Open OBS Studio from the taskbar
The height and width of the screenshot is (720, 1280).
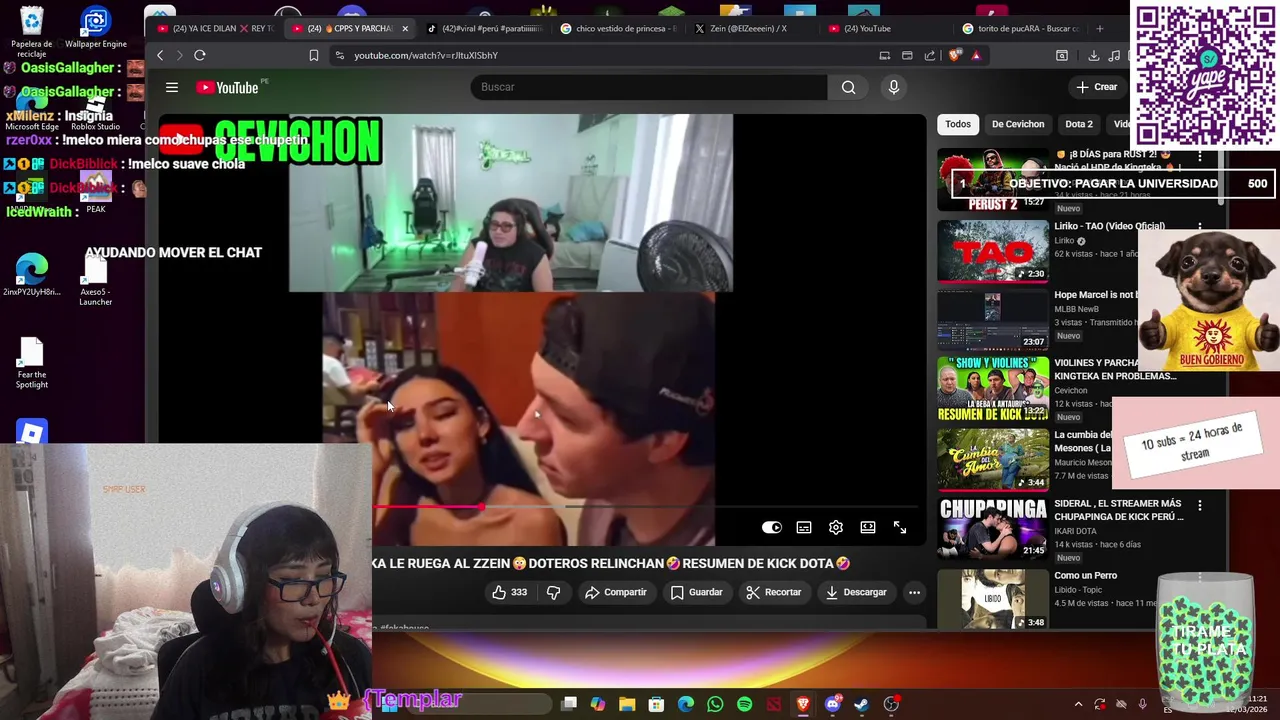(x=891, y=705)
